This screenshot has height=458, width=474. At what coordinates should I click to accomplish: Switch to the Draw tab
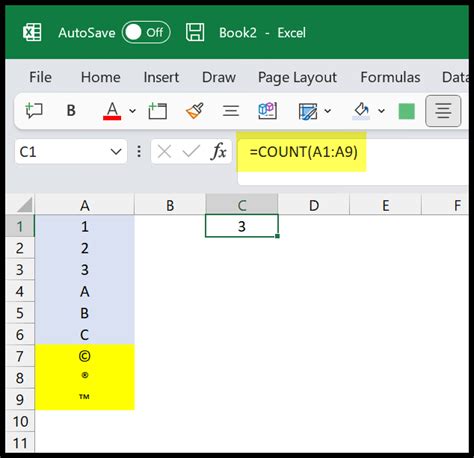[219, 77]
